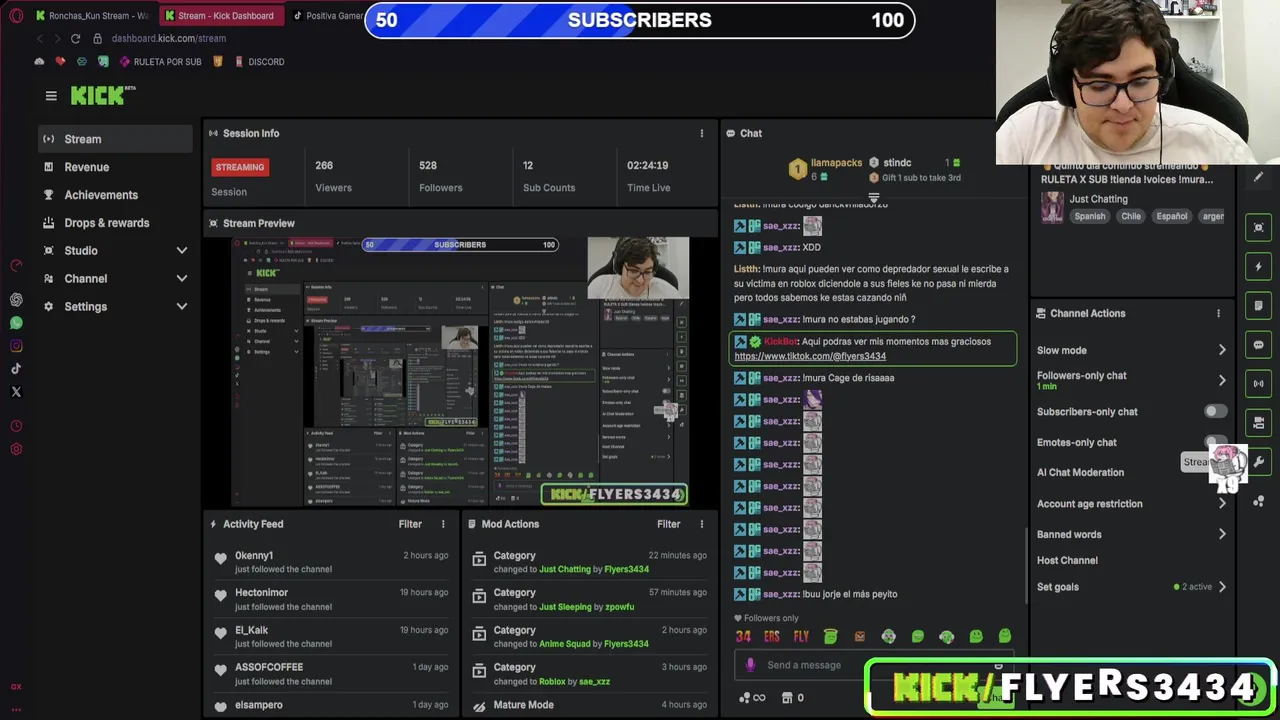
Task: Click Send a message input field
Action: [x=872, y=665]
